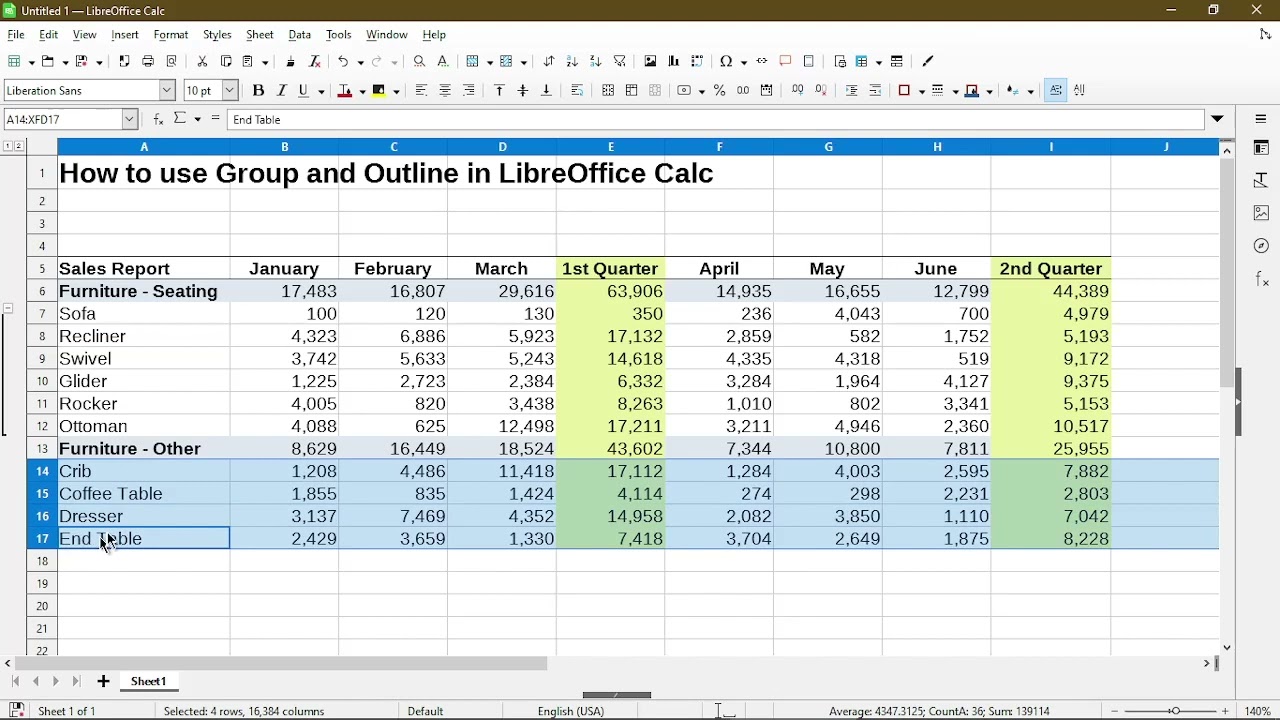Click the Sort Descending icon
The height and width of the screenshot is (720, 1280).
click(596, 62)
